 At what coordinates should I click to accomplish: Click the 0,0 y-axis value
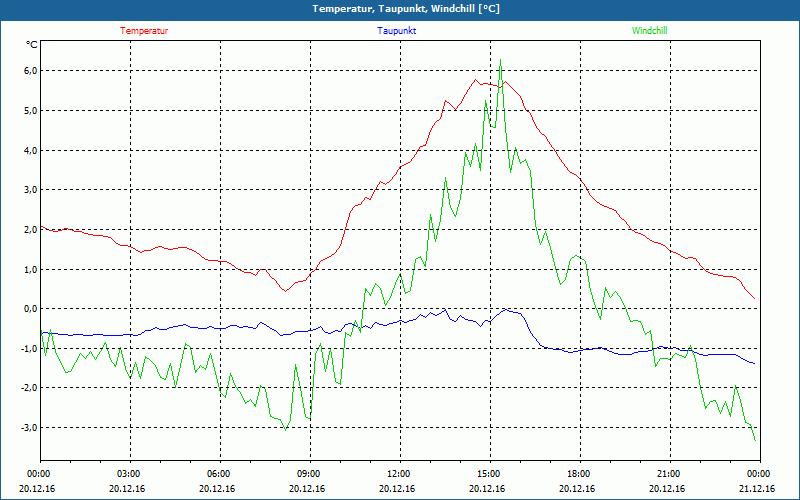(x=31, y=309)
